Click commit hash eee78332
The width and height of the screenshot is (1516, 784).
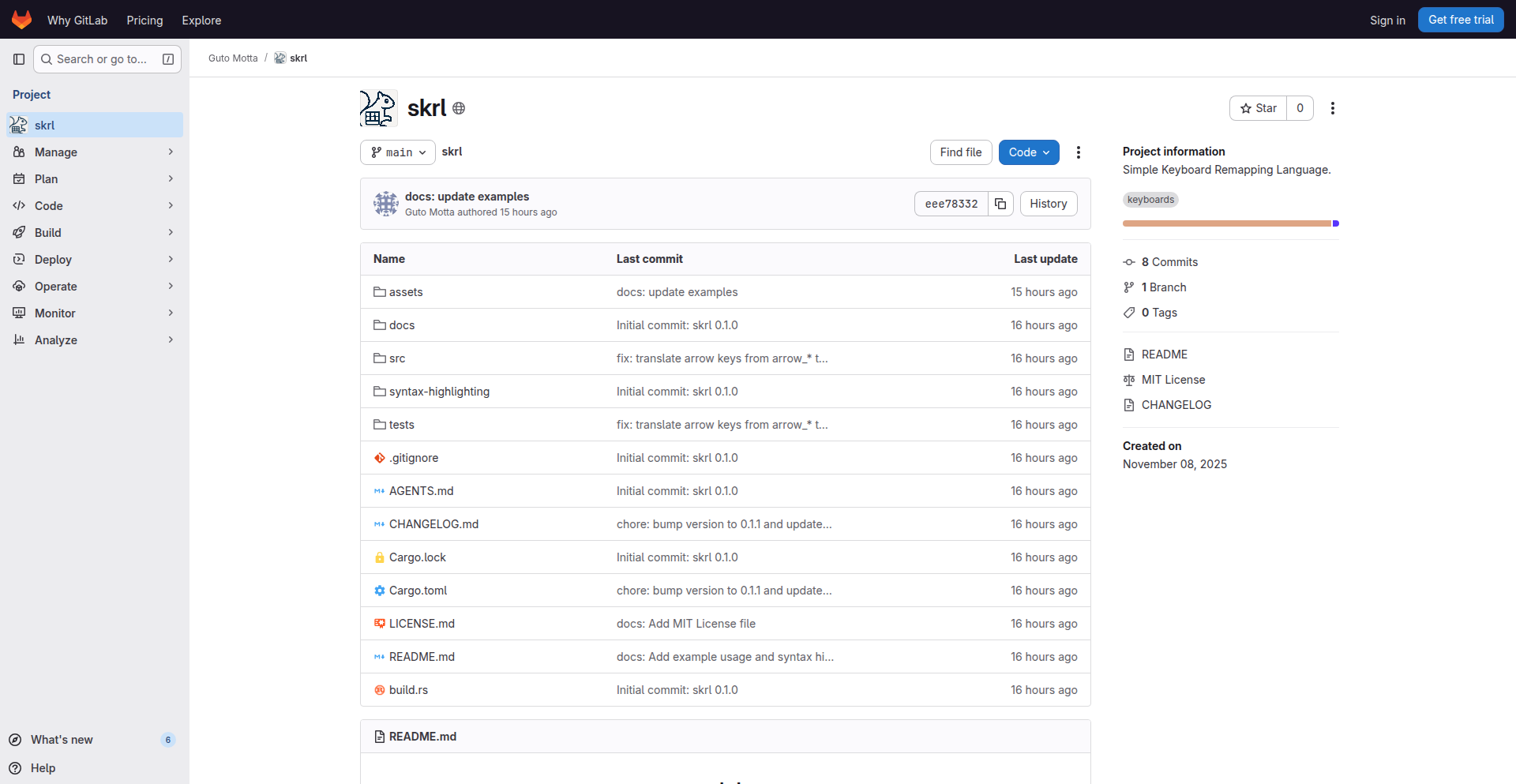951,204
